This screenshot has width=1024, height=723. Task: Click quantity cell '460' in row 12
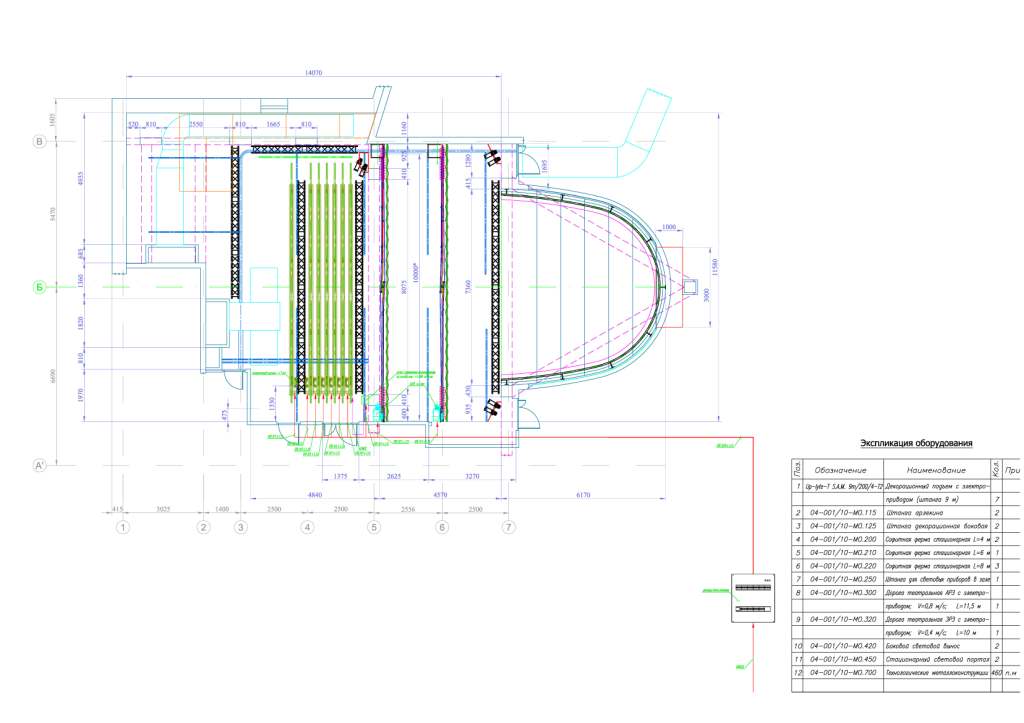pos(996,672)
